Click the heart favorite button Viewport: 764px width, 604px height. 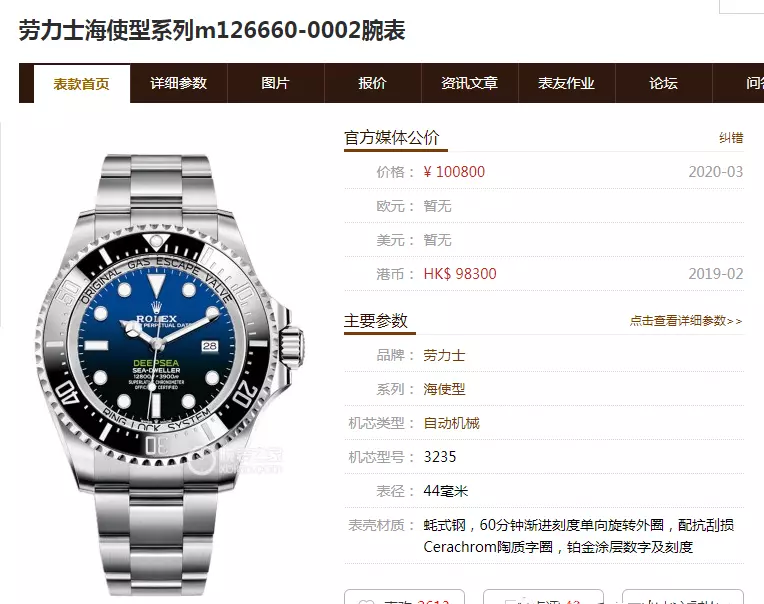tap(404, 597)
